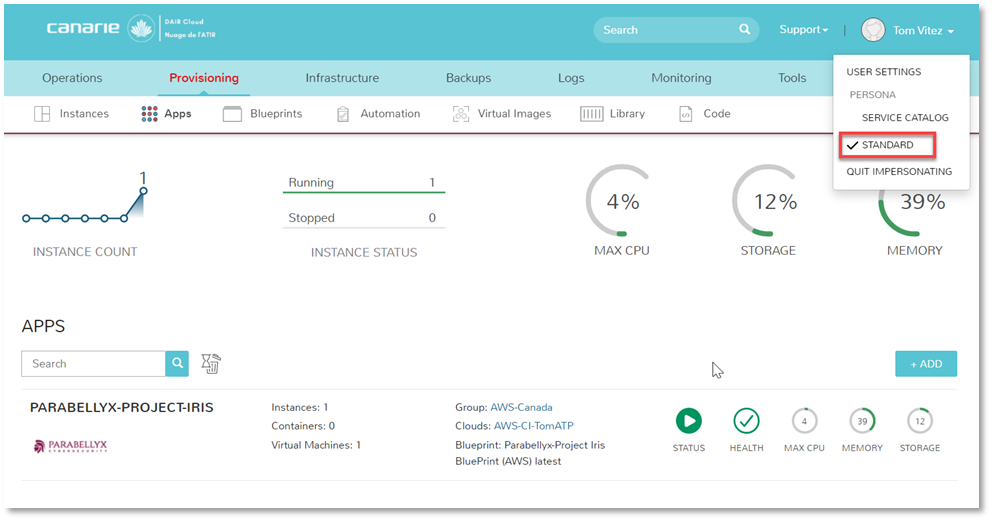Click the Virtual Images icon
992x521 pixels.
click(x=461, y=114)
